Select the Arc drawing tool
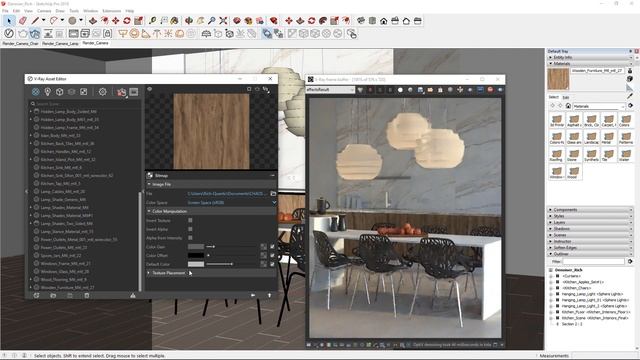 coord(53,21)
